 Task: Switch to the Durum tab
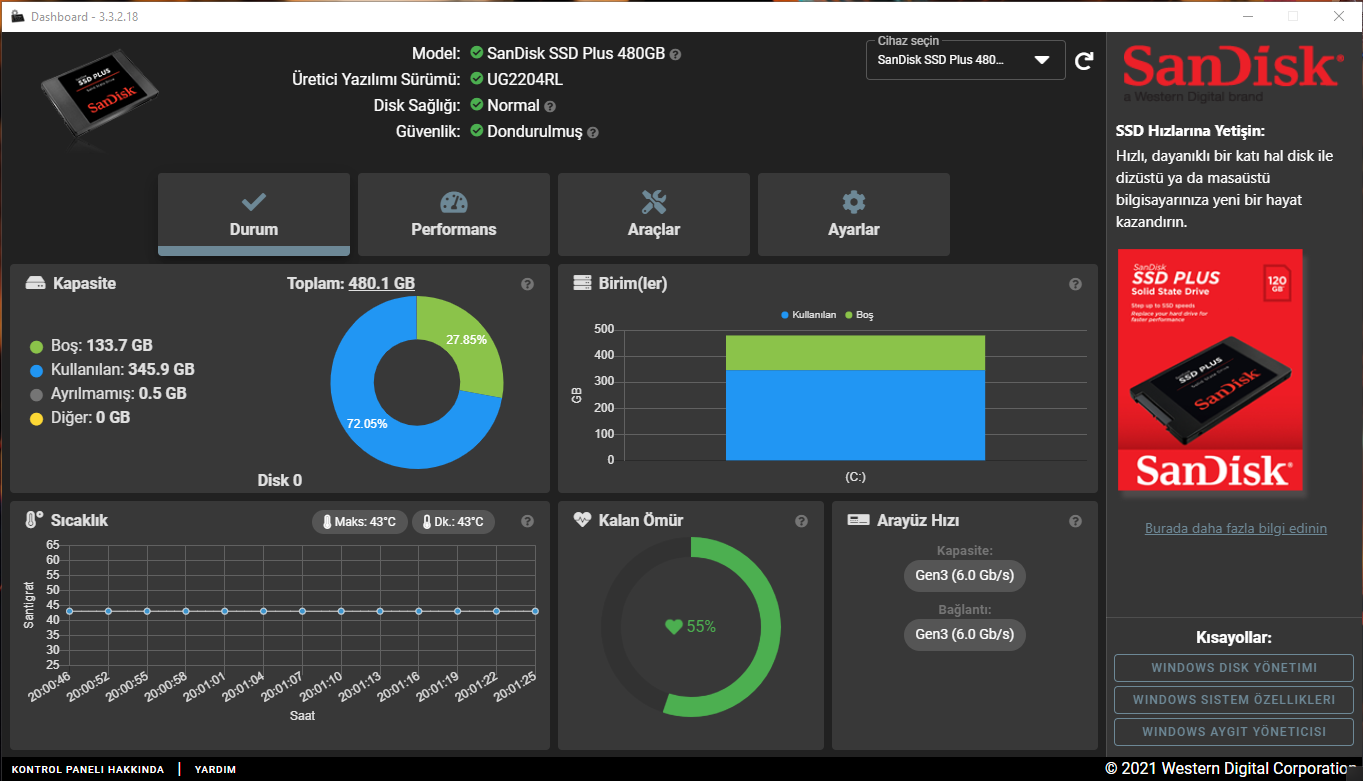tap(254, 214)
